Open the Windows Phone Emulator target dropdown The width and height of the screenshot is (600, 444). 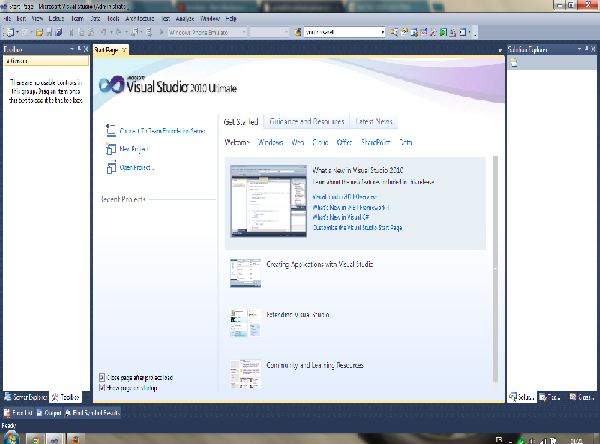[244, 33]
